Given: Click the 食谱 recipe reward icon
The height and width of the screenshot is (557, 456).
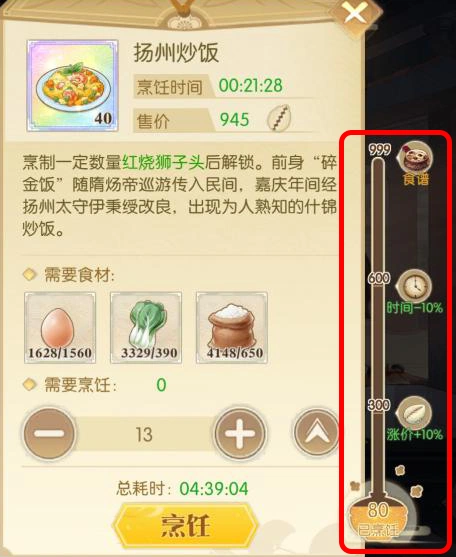Looking at the screenshot, I should [415, 157].
